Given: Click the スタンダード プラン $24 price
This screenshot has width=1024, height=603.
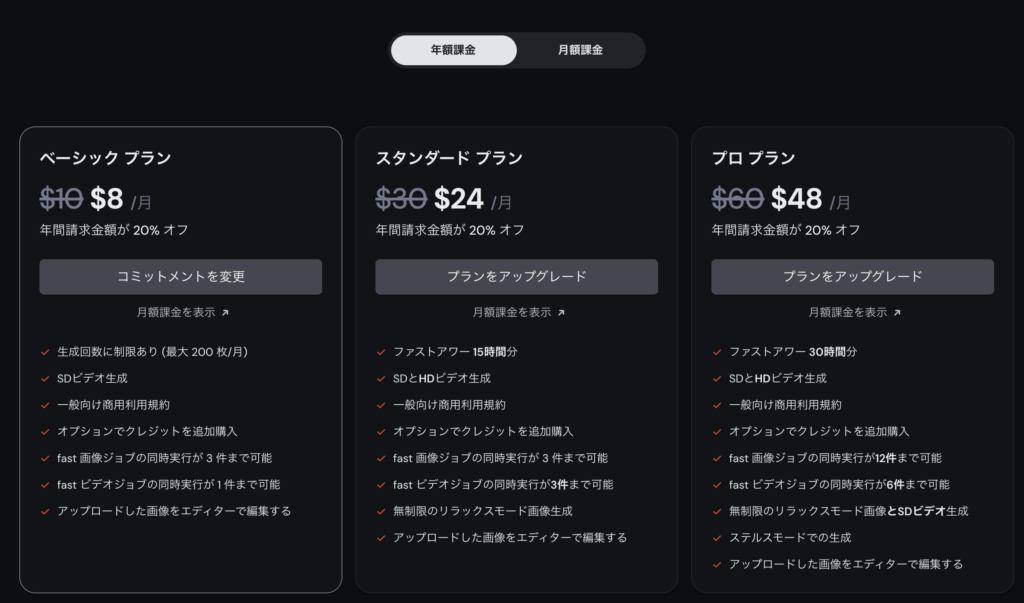Looking at the screenshot, I should pos(459,199).
